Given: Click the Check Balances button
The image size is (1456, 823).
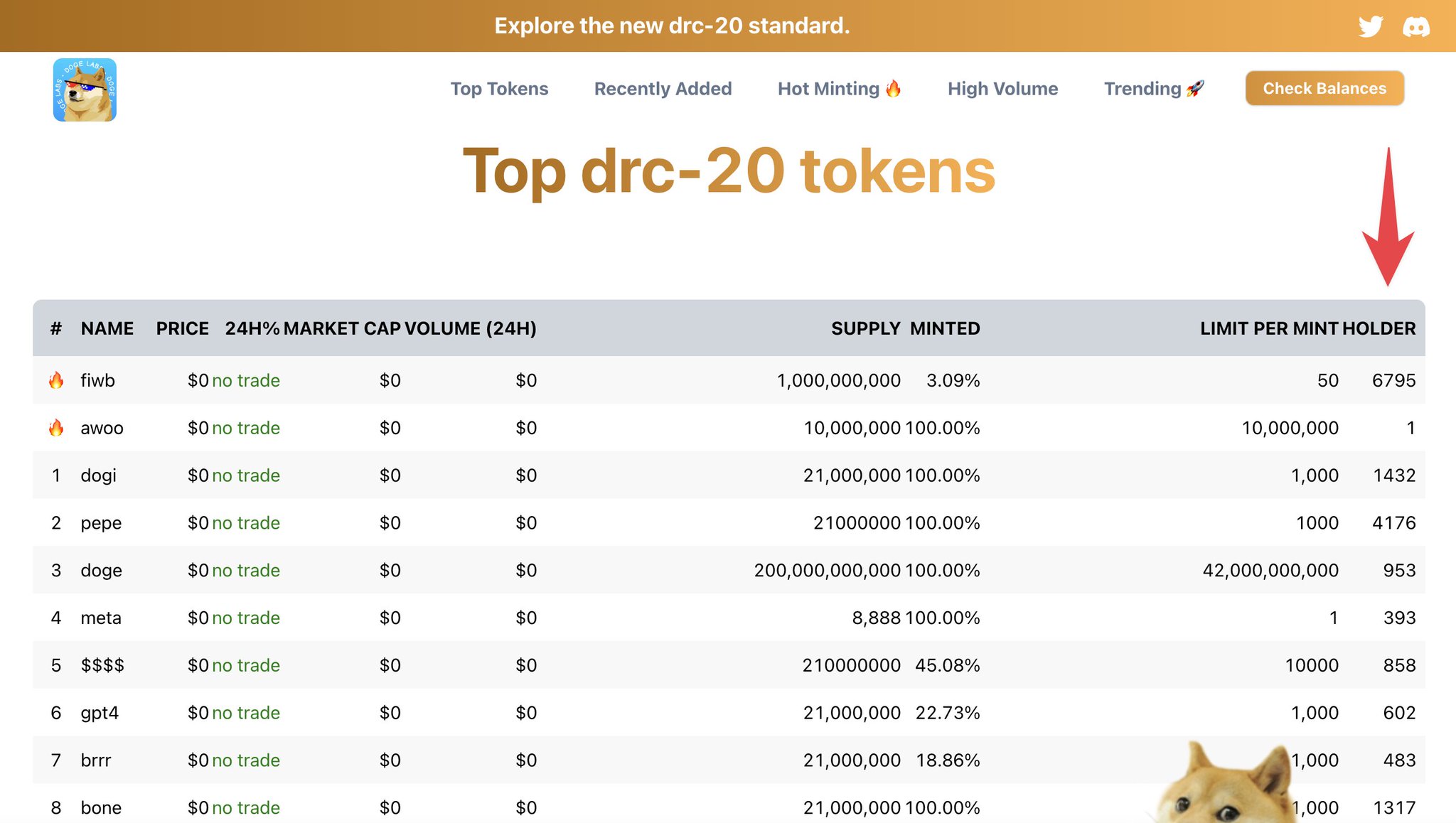Looking at the screenshot, I should point(1324,88).
